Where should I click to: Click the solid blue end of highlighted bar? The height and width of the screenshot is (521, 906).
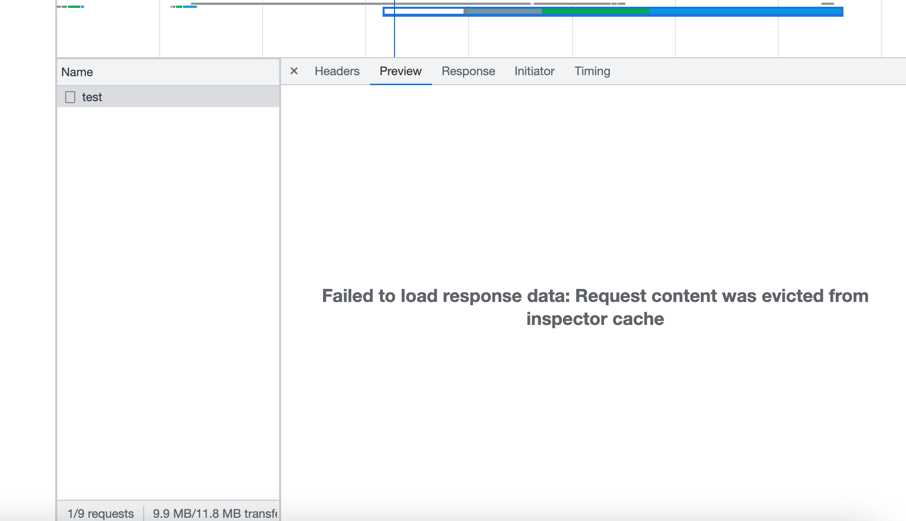tap(745, 12)
